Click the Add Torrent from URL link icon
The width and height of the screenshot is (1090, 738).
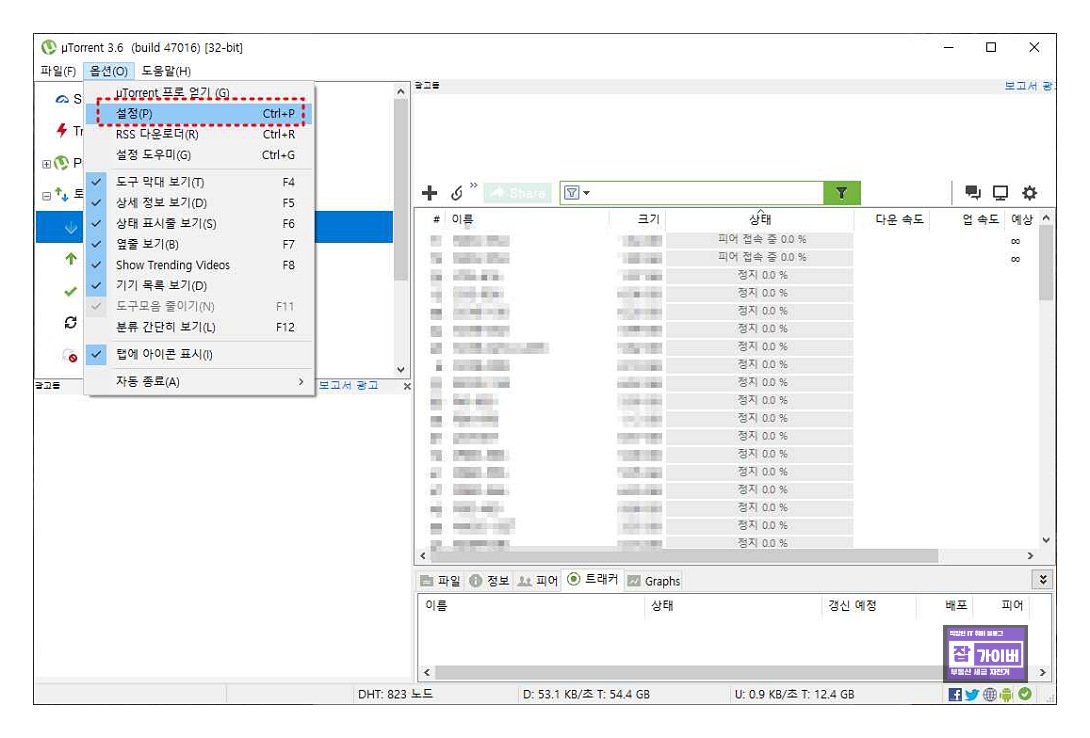457,193
